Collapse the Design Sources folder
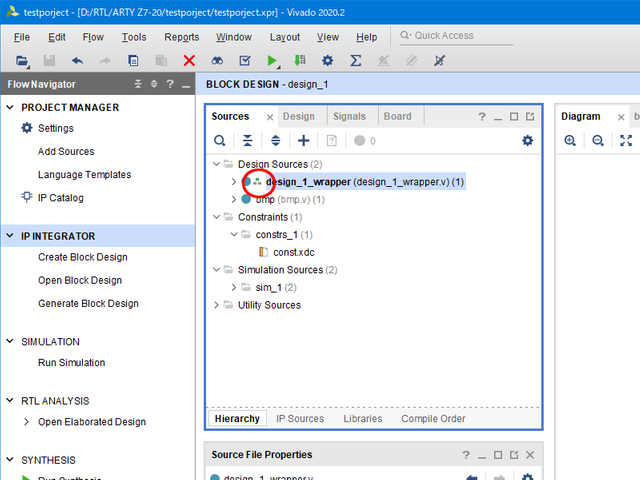This screenshot has height=480, width=640. pyautogui.click(x=217, y=164)
